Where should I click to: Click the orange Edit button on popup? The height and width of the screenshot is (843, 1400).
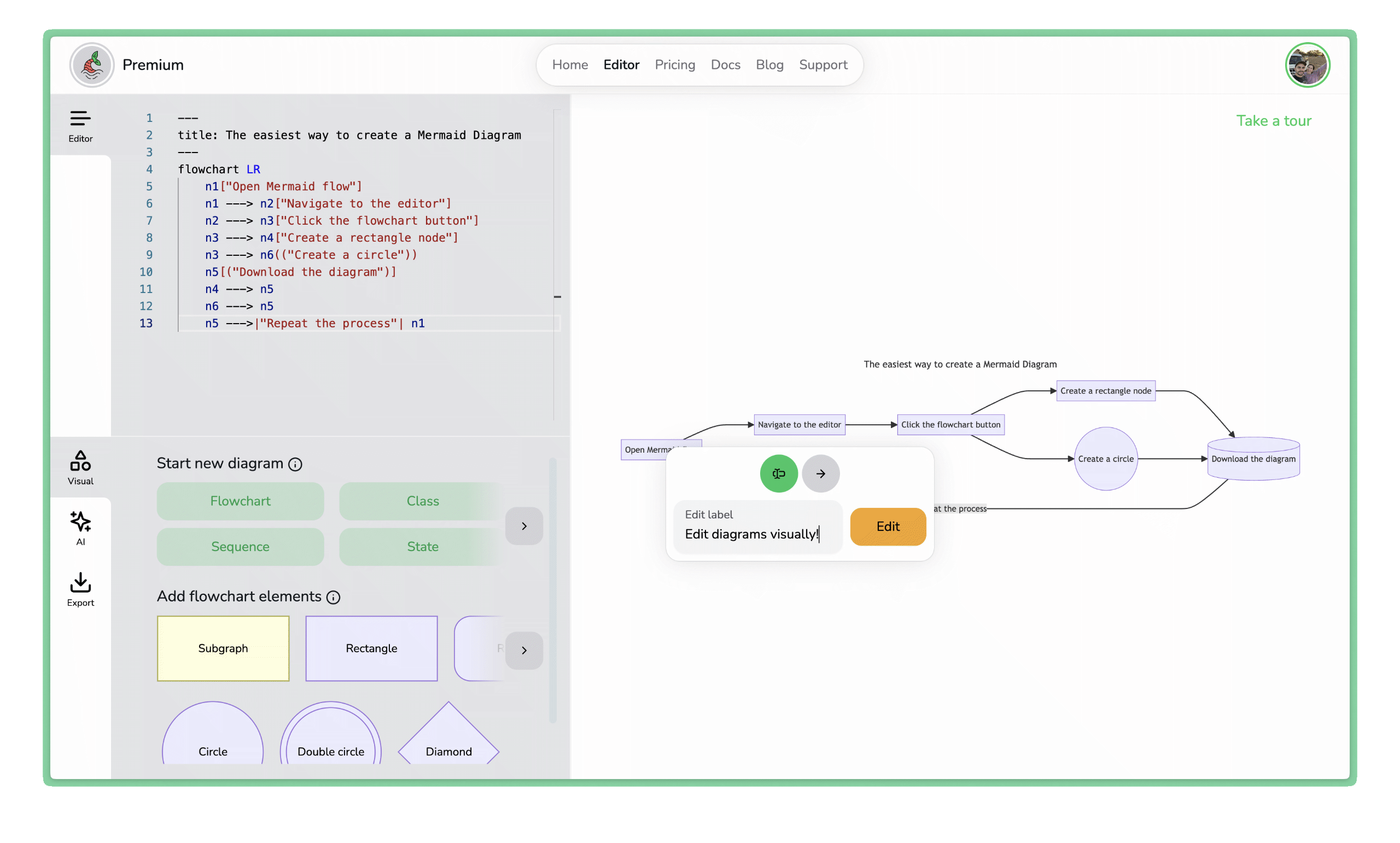[888, 526]
